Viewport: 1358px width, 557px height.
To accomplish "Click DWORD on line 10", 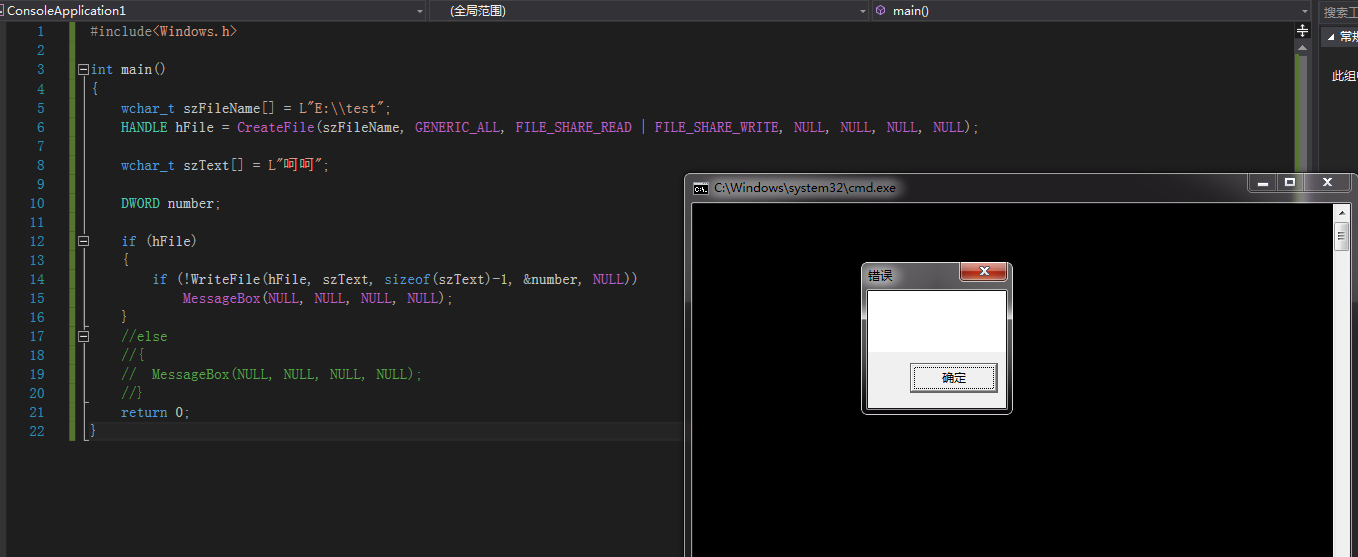I will tap(140, 204).
